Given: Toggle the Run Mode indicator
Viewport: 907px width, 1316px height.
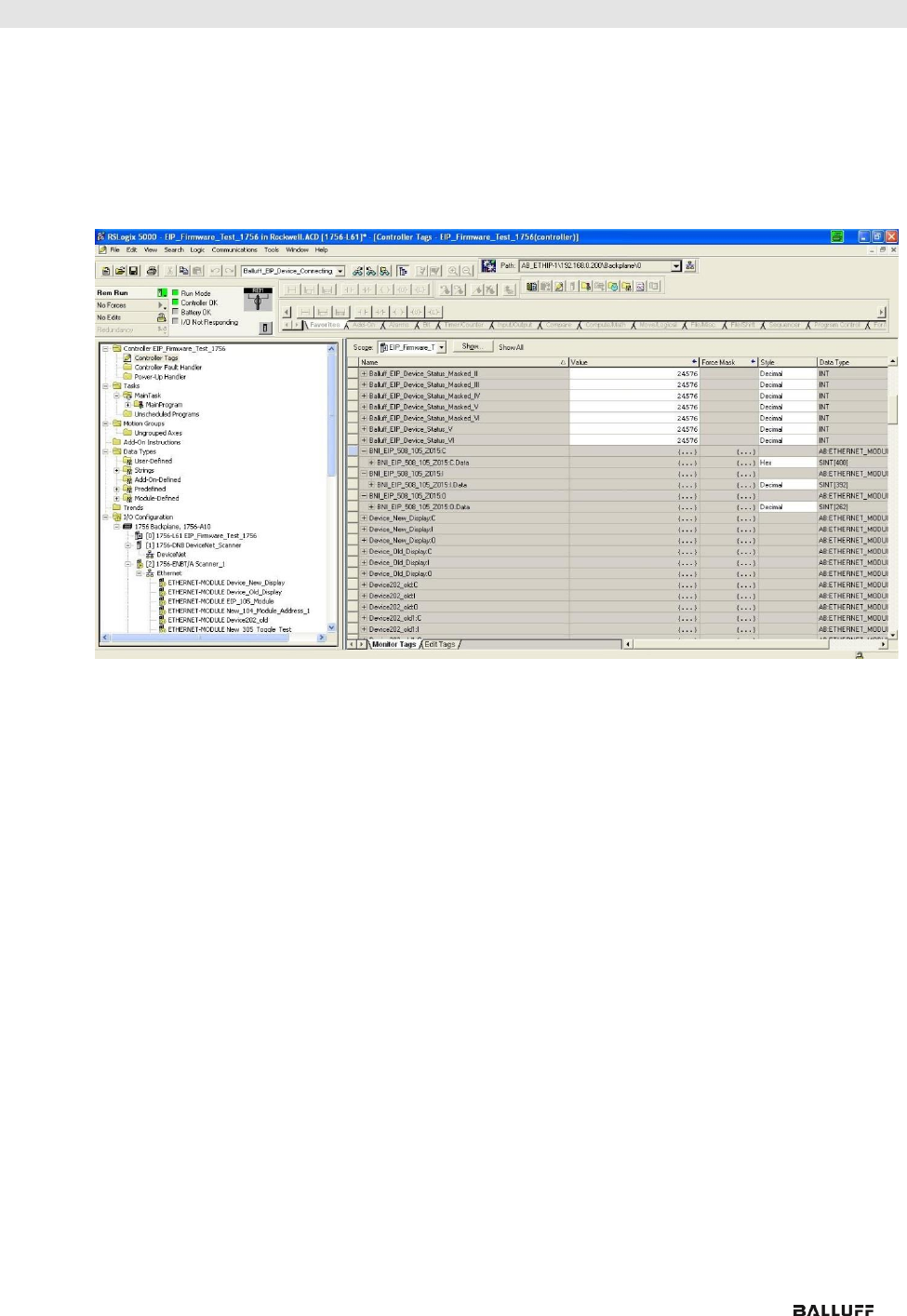Looking at the screenshot, I should point(175,292).
